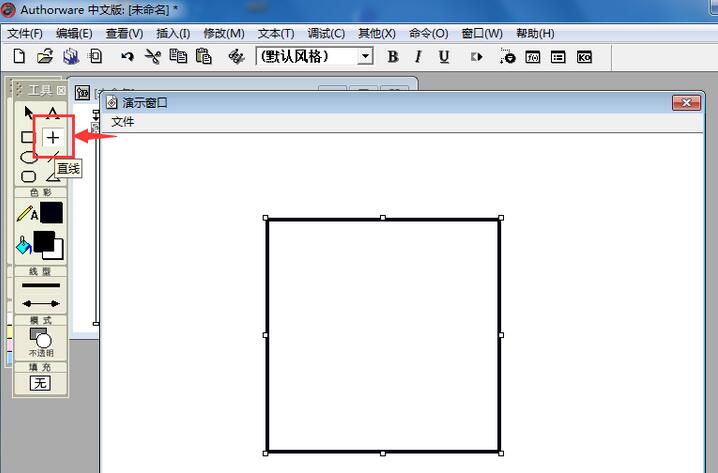This screenshot has height=473, width=718.
Task: Click the top-middle handle of the square
Action: tap(383, 218)
